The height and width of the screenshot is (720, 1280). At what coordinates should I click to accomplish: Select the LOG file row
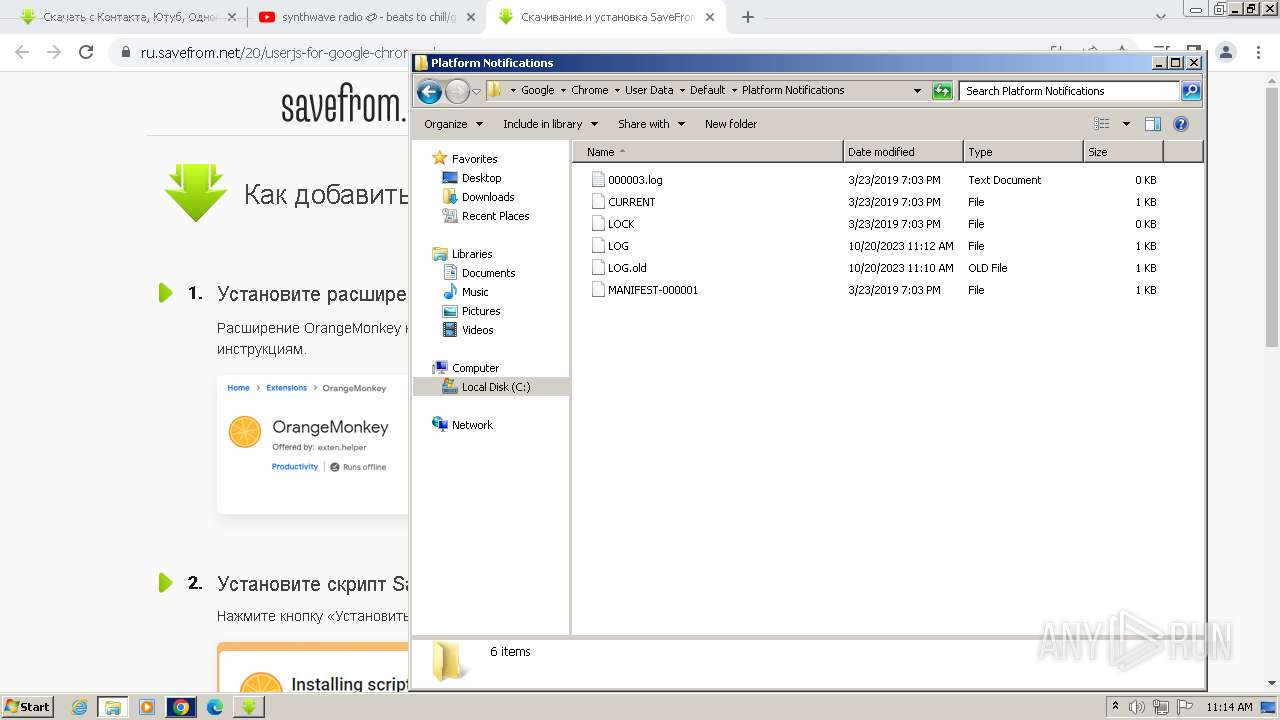875,246
